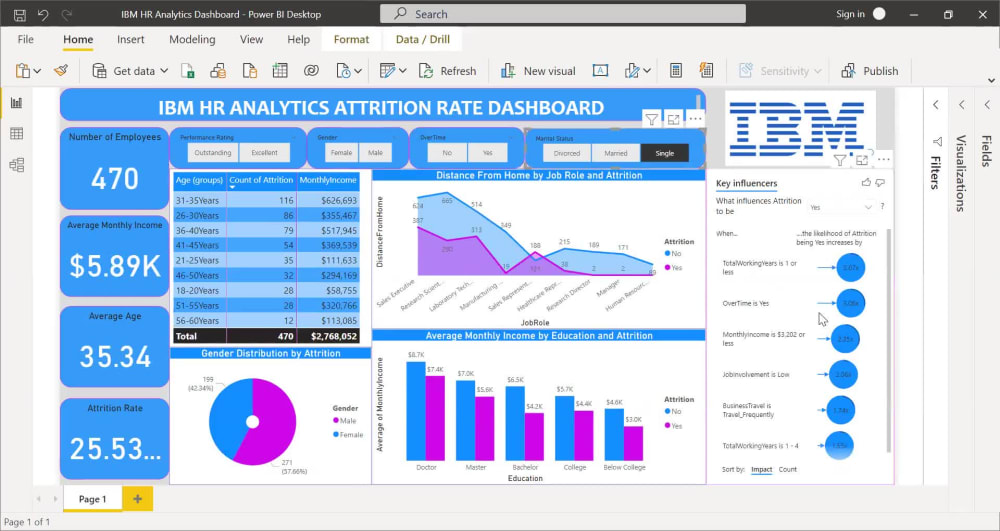Click the thumbs up icon in Key influencers
Viewport: 1000px width, 531px height.
click(866, 183)
